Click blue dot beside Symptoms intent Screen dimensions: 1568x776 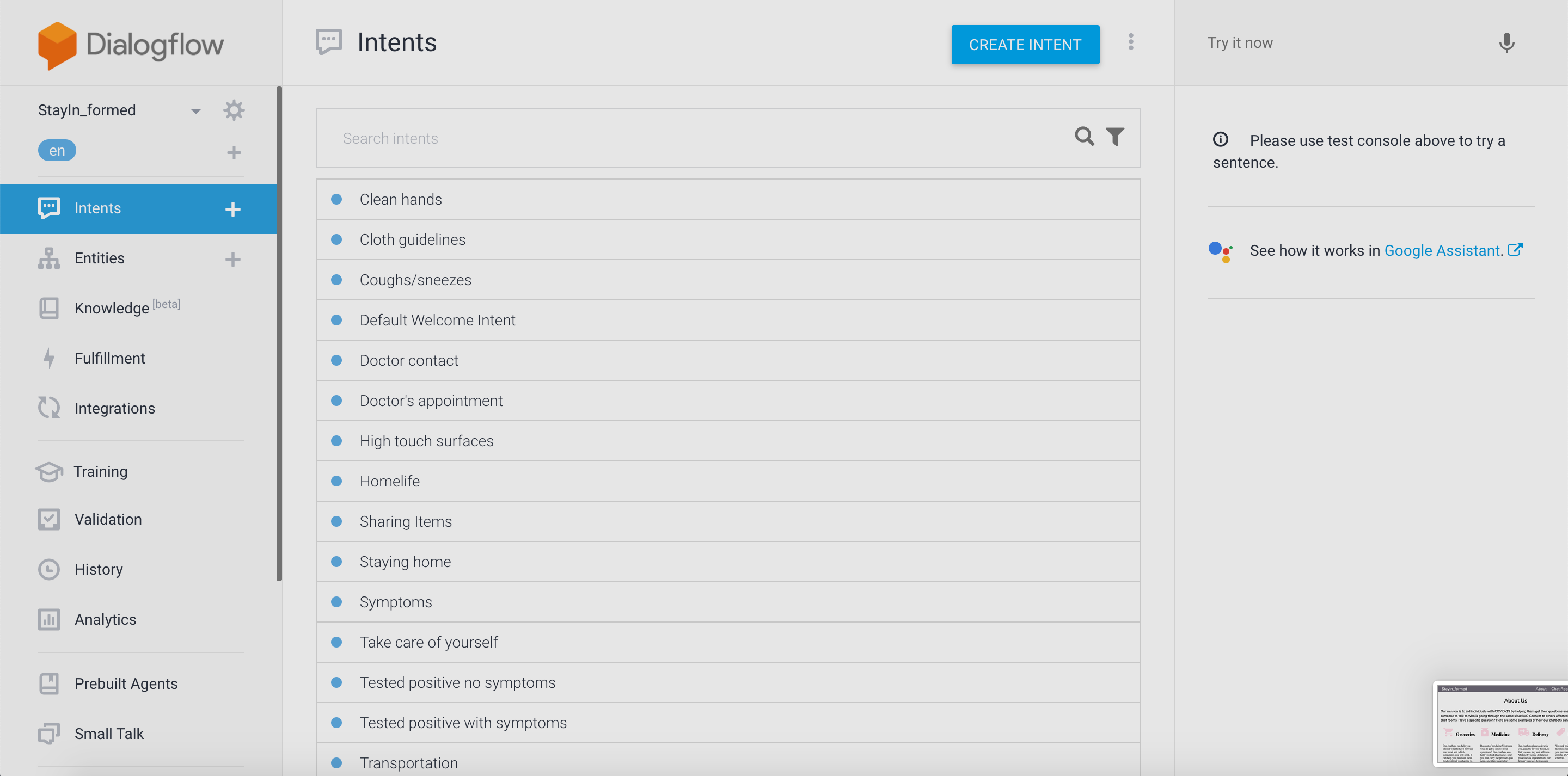pos(336,602)
